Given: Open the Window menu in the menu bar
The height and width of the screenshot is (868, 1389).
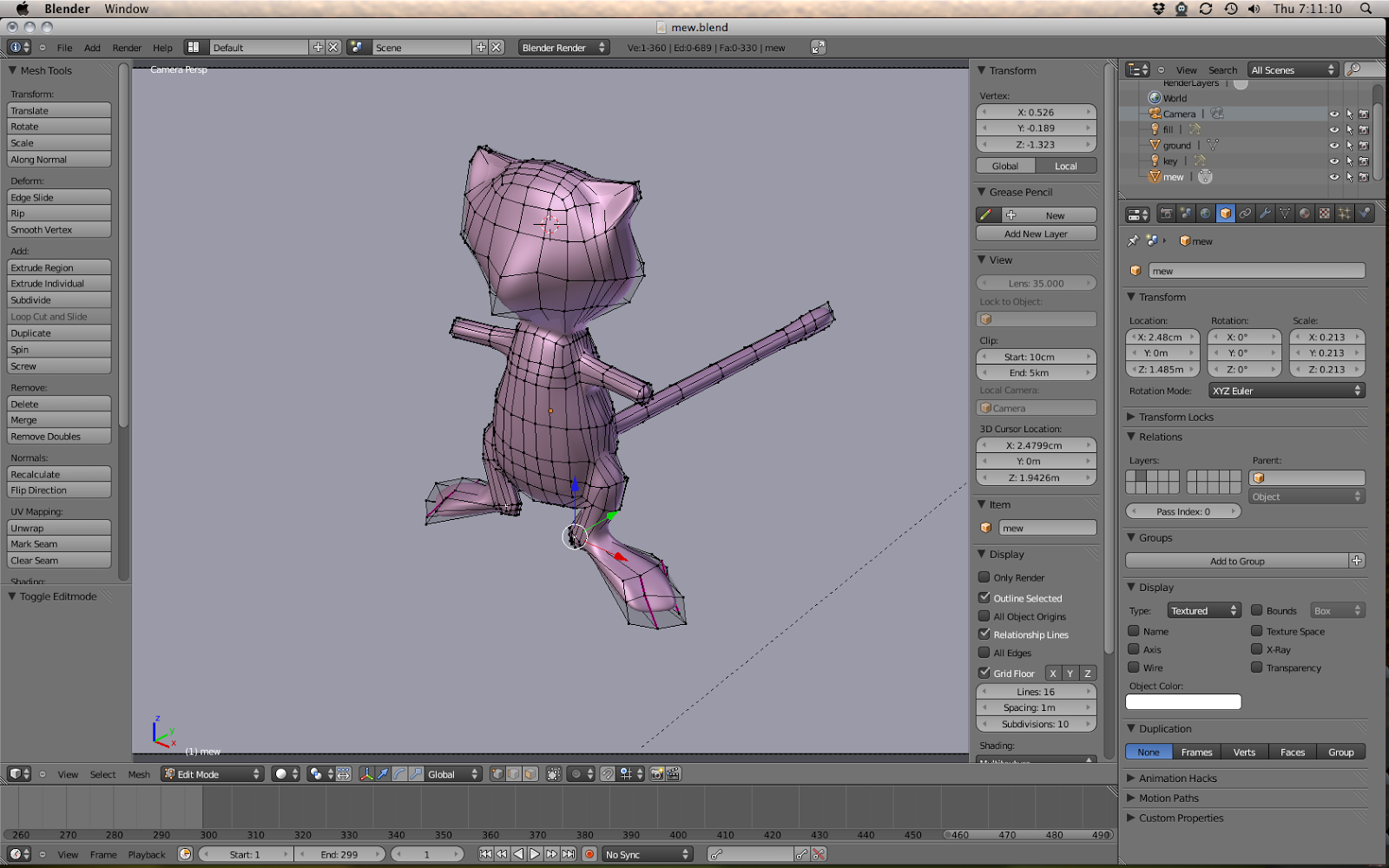Looking at the screenshot, I should pyautogui.click(x=126, y=9).
